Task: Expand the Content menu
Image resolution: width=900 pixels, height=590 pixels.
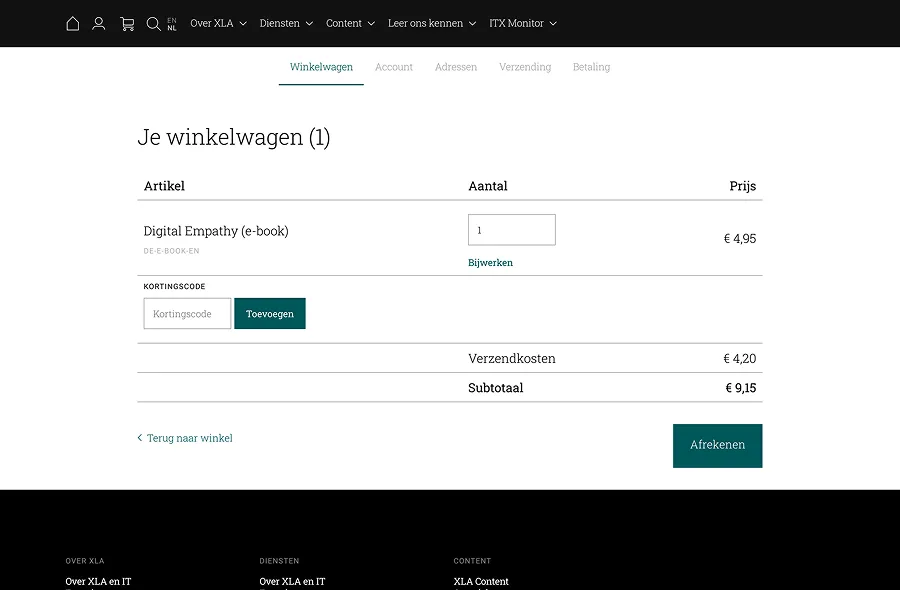Action: 350,24
